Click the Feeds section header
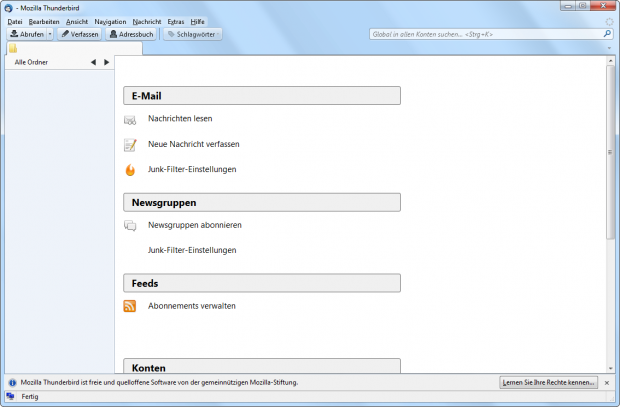620x407 pixels. [262, 283]
